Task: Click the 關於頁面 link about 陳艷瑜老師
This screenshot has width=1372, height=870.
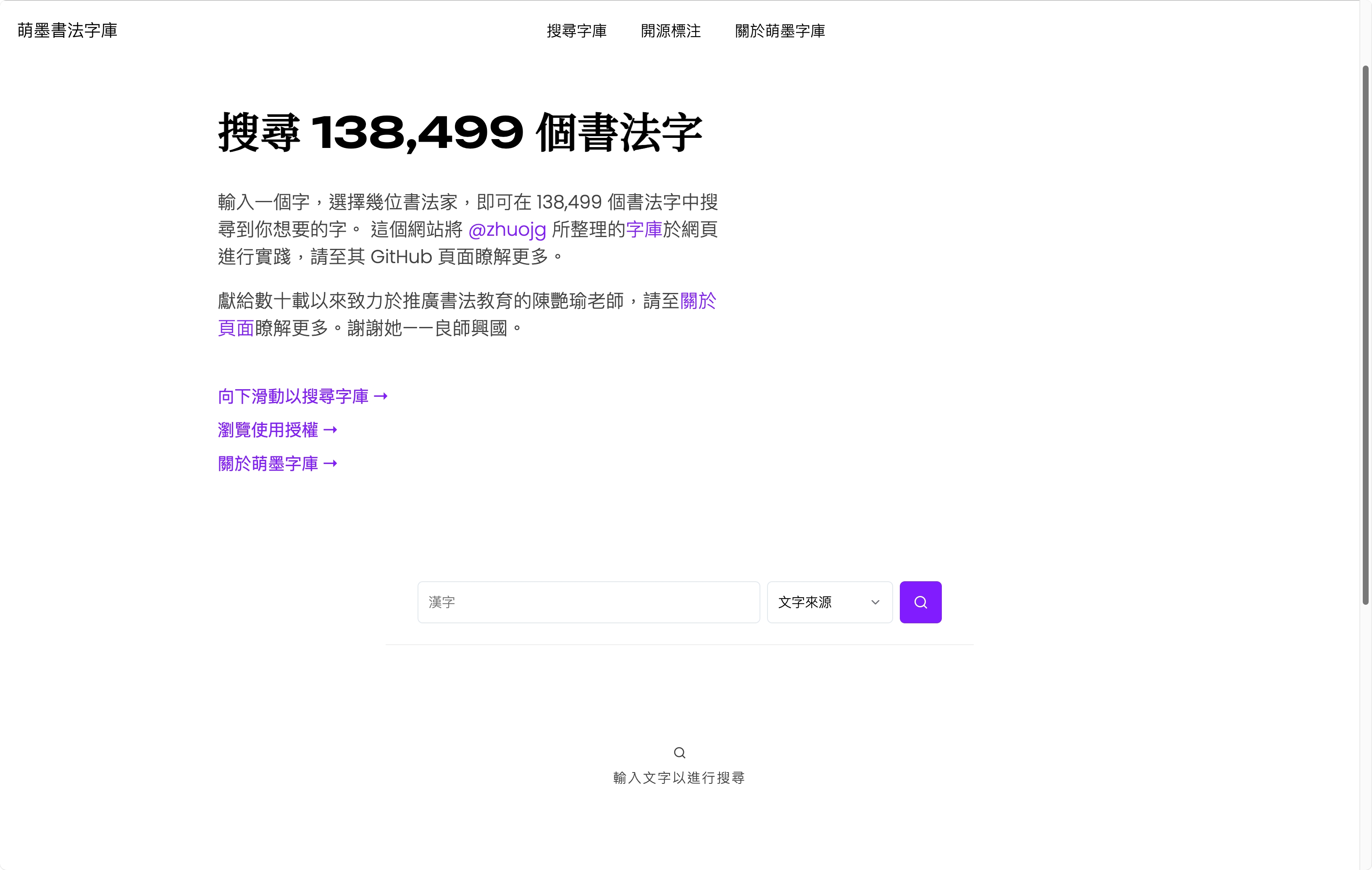Action: (697, 301)
